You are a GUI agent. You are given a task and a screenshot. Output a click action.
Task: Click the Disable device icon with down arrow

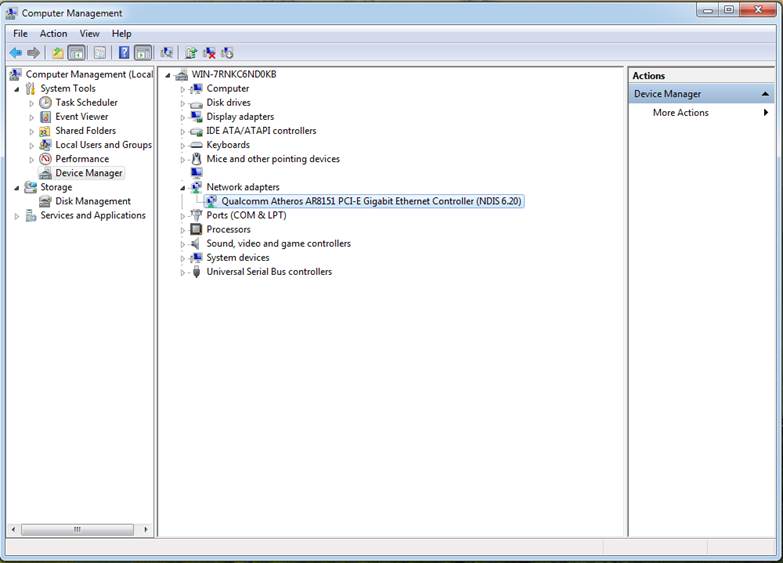tap(227, 52)
